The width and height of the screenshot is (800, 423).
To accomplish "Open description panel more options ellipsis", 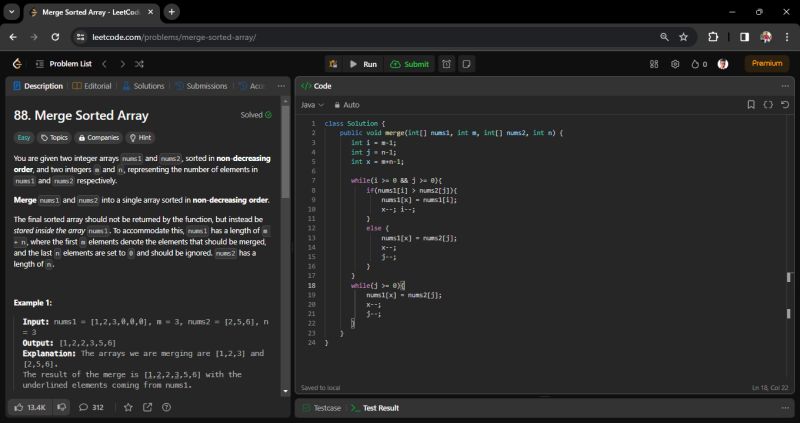I will tap(281, 86).
